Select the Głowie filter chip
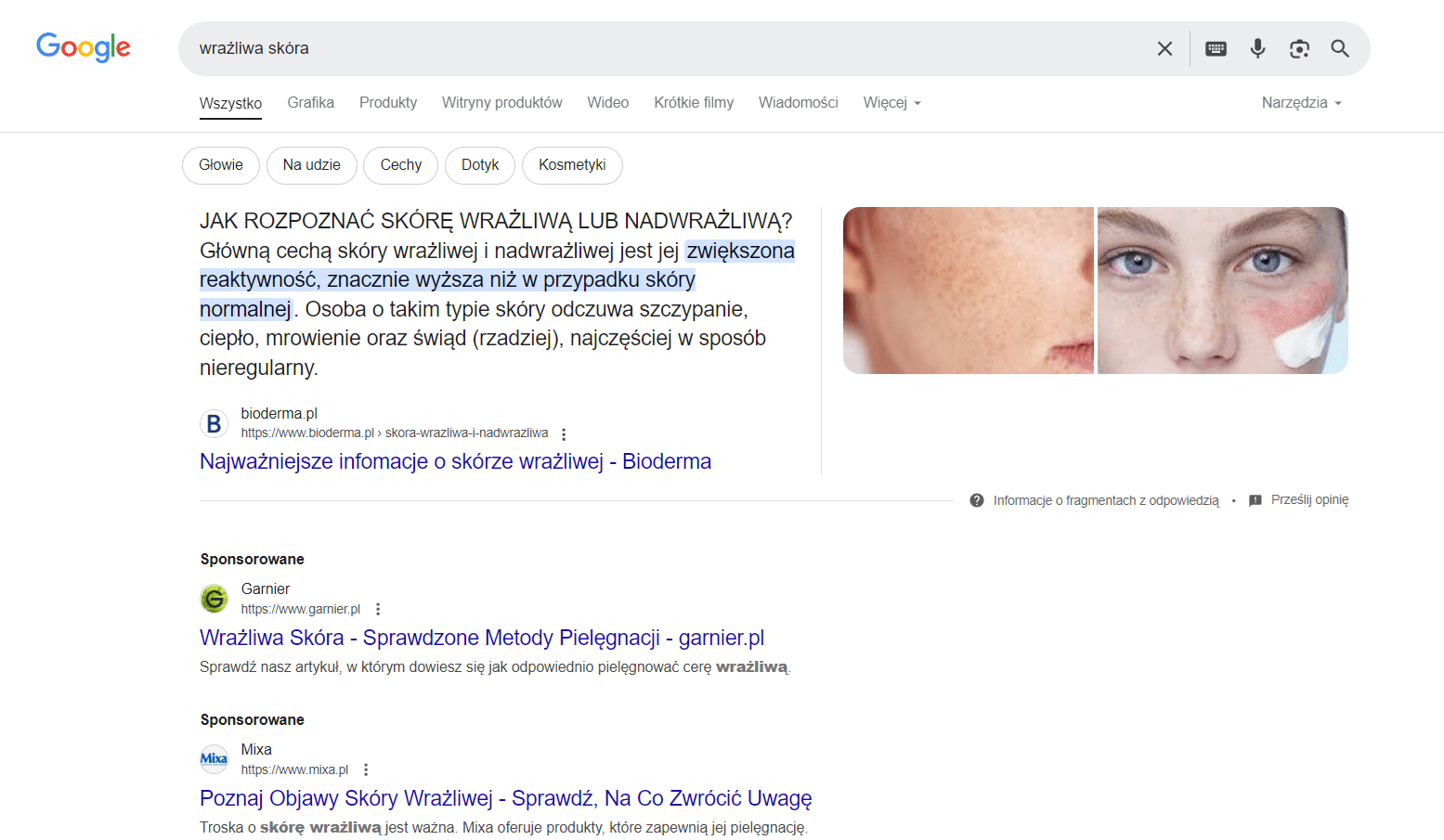1444x840 pixels. [x=221, y=165]
